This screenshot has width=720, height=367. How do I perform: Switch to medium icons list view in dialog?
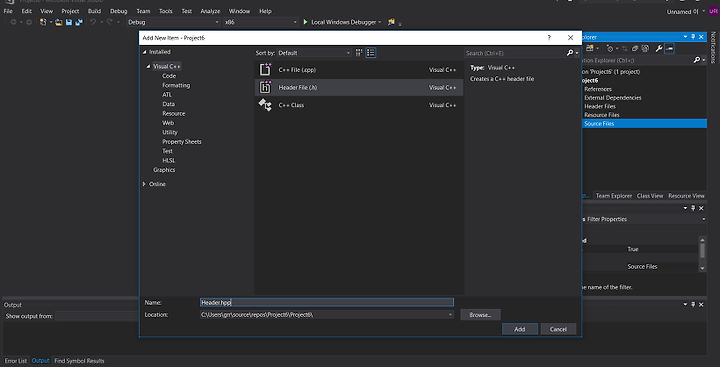371,53
